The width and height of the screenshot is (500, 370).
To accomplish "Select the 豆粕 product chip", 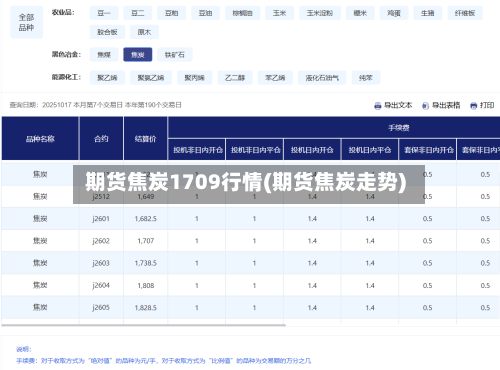I will click(x=172, y=13).
